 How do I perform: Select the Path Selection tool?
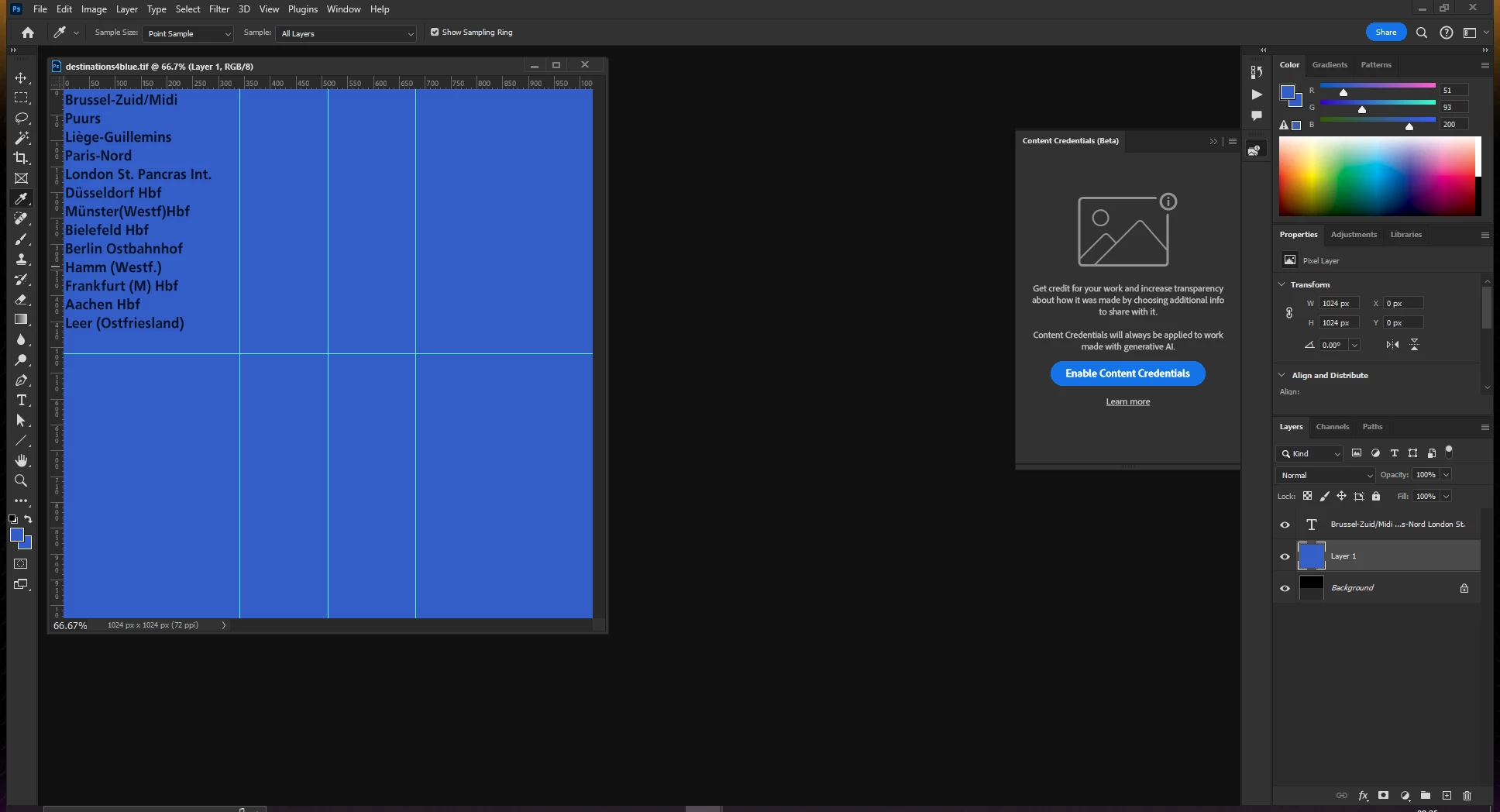click(x=21, y=420)
